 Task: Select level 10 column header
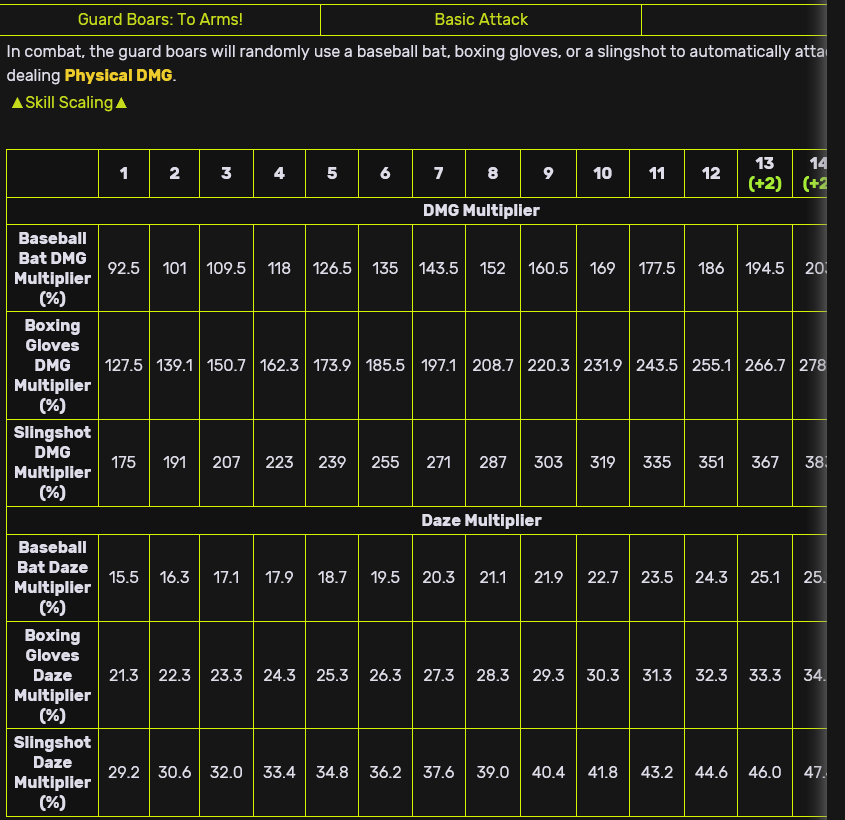coord(602,173)
